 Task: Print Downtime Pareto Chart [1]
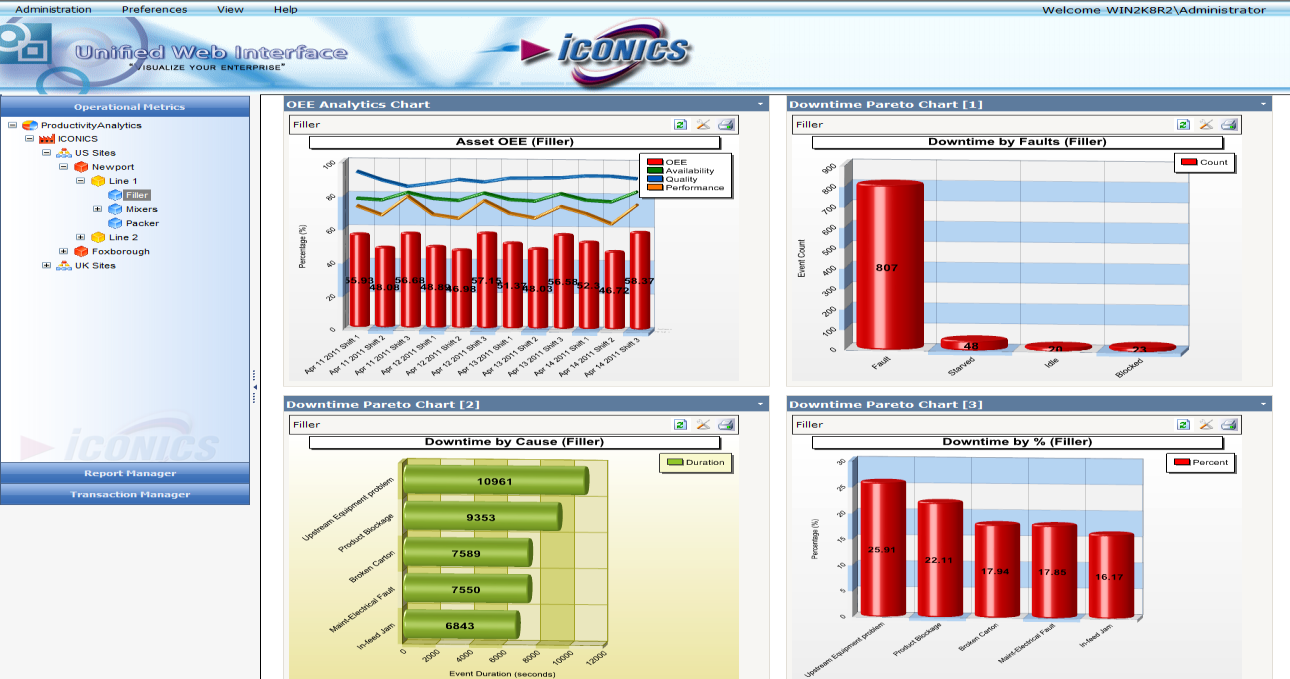click(1230, 125)
